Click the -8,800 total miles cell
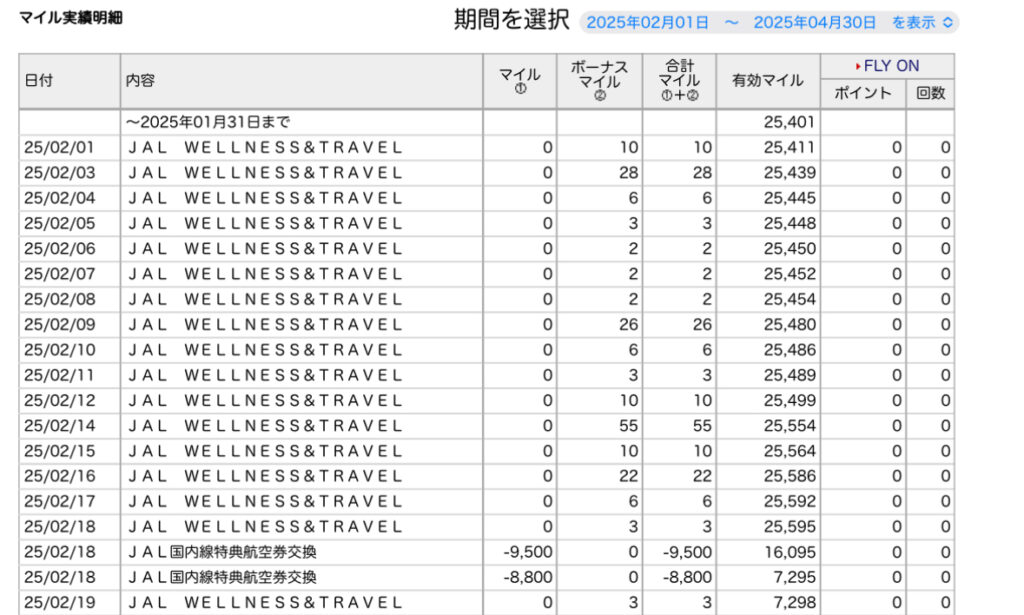Viewport: 1024px width, 615px height. click(x=687, y=577)
